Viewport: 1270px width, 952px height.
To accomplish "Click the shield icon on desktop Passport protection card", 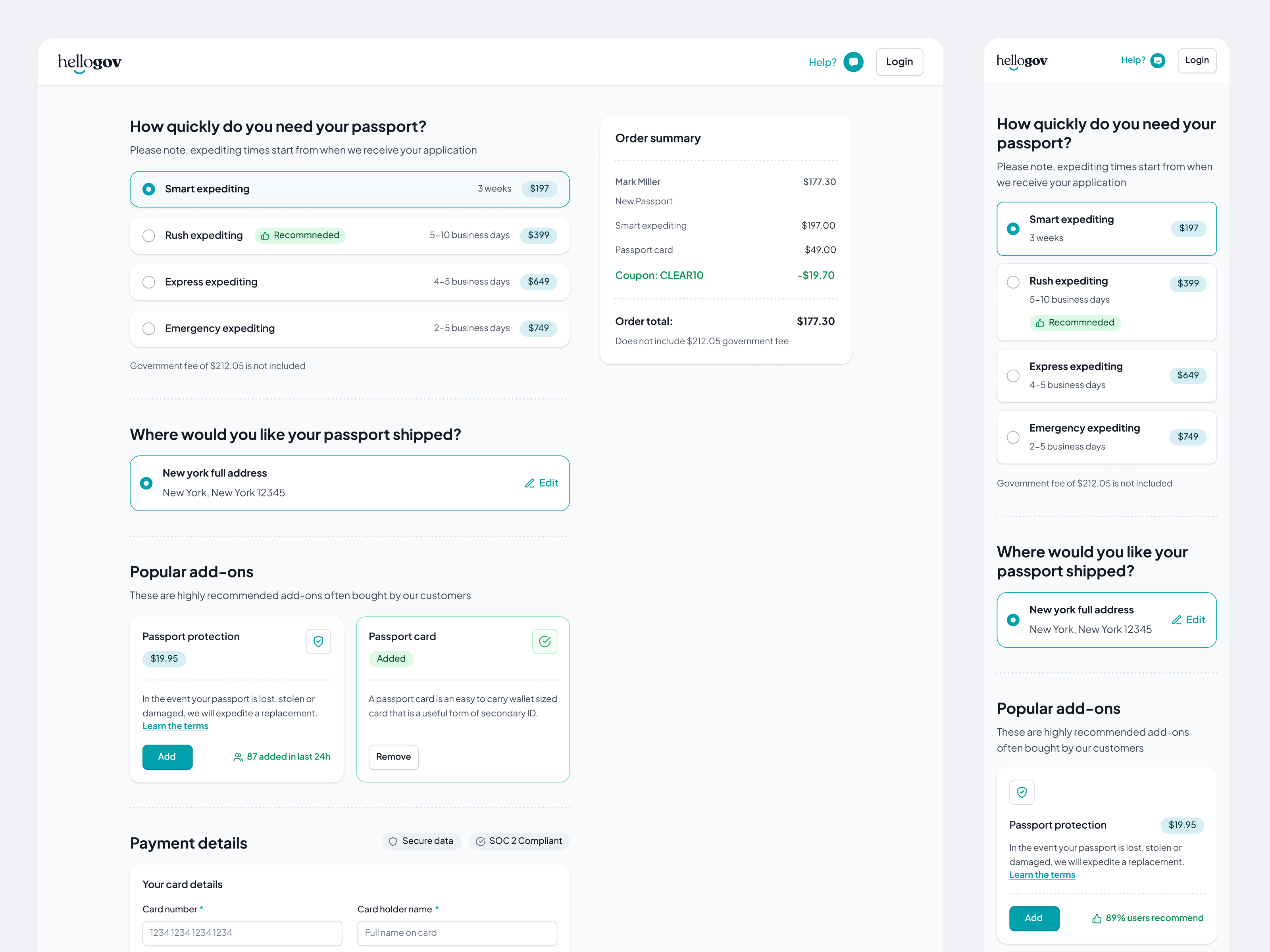I will click(x=318, y=641).
